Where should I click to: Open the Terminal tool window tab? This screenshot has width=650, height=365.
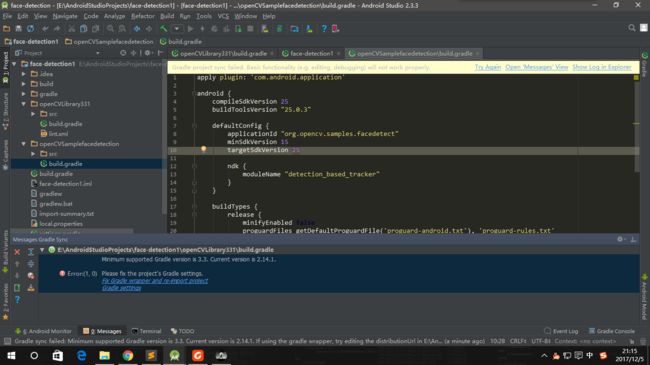coord(146,331)
